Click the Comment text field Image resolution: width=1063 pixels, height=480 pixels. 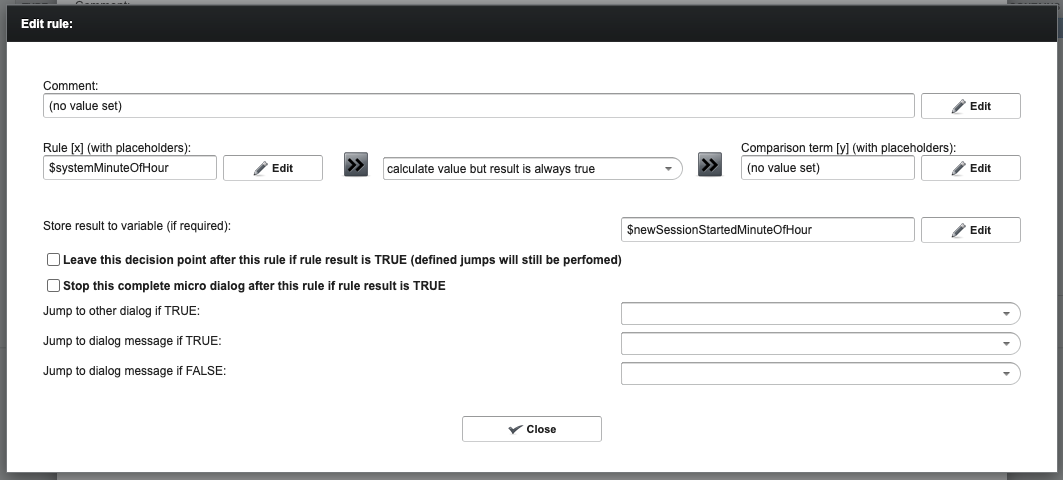[478, 106]
